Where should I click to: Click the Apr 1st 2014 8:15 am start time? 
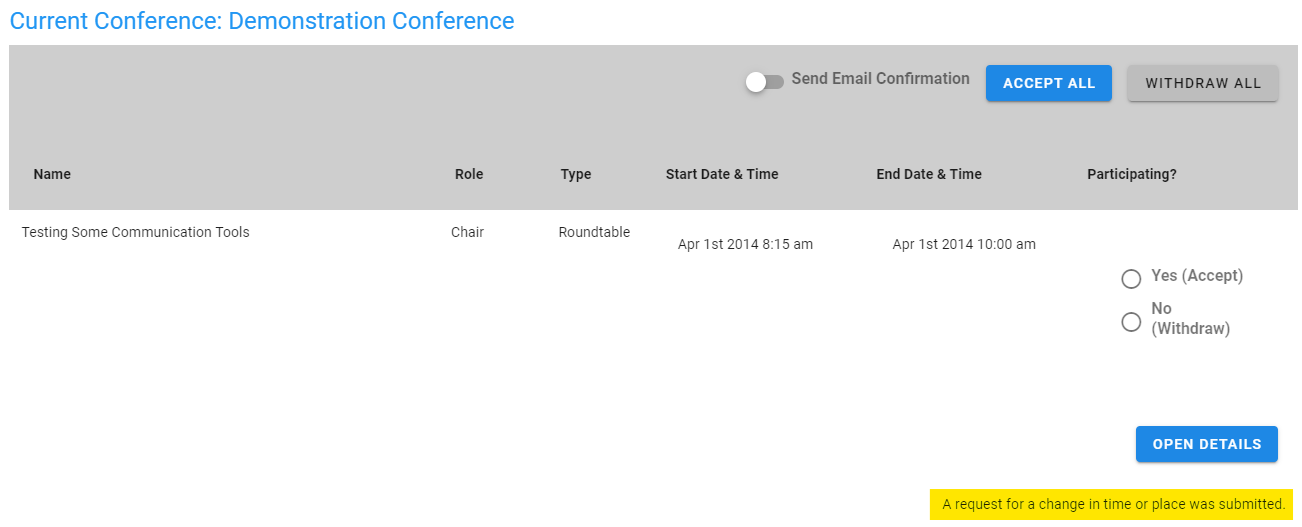[745, 244]
